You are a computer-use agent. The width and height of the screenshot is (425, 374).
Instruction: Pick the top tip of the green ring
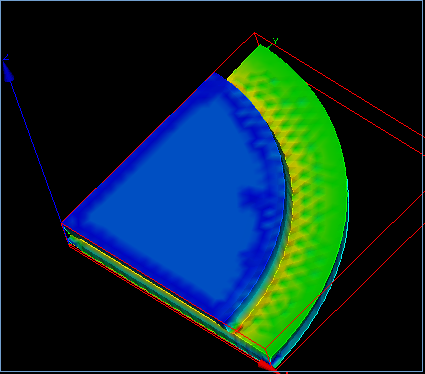click(262, 47)
